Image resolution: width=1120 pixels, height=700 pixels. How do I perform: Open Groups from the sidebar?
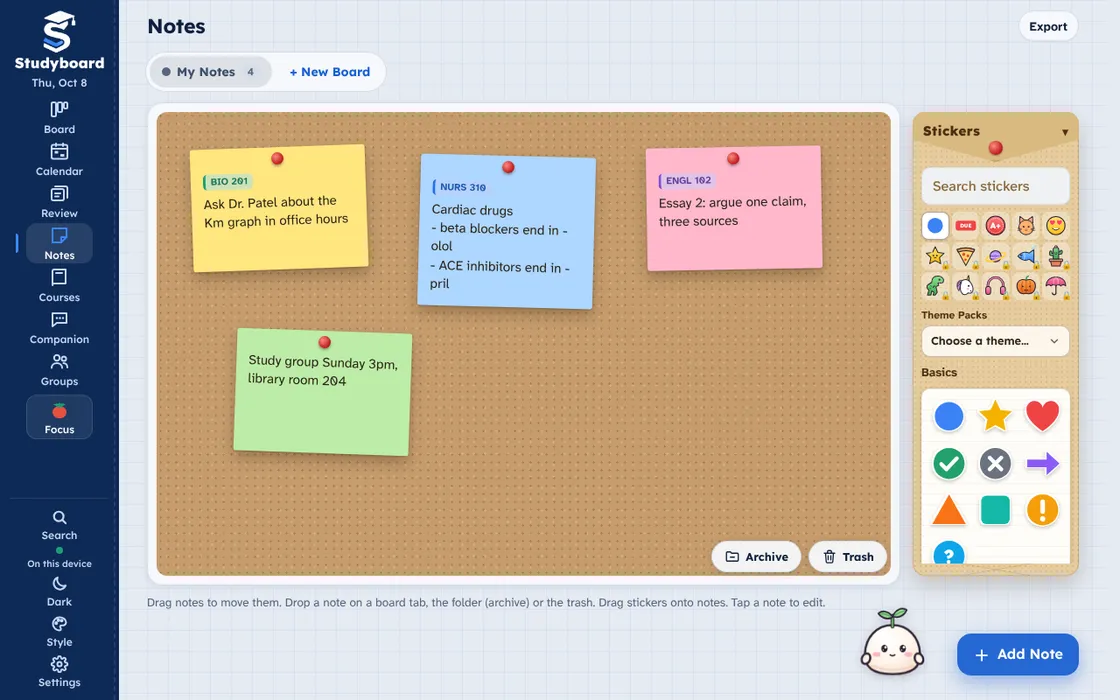[59, 371]
